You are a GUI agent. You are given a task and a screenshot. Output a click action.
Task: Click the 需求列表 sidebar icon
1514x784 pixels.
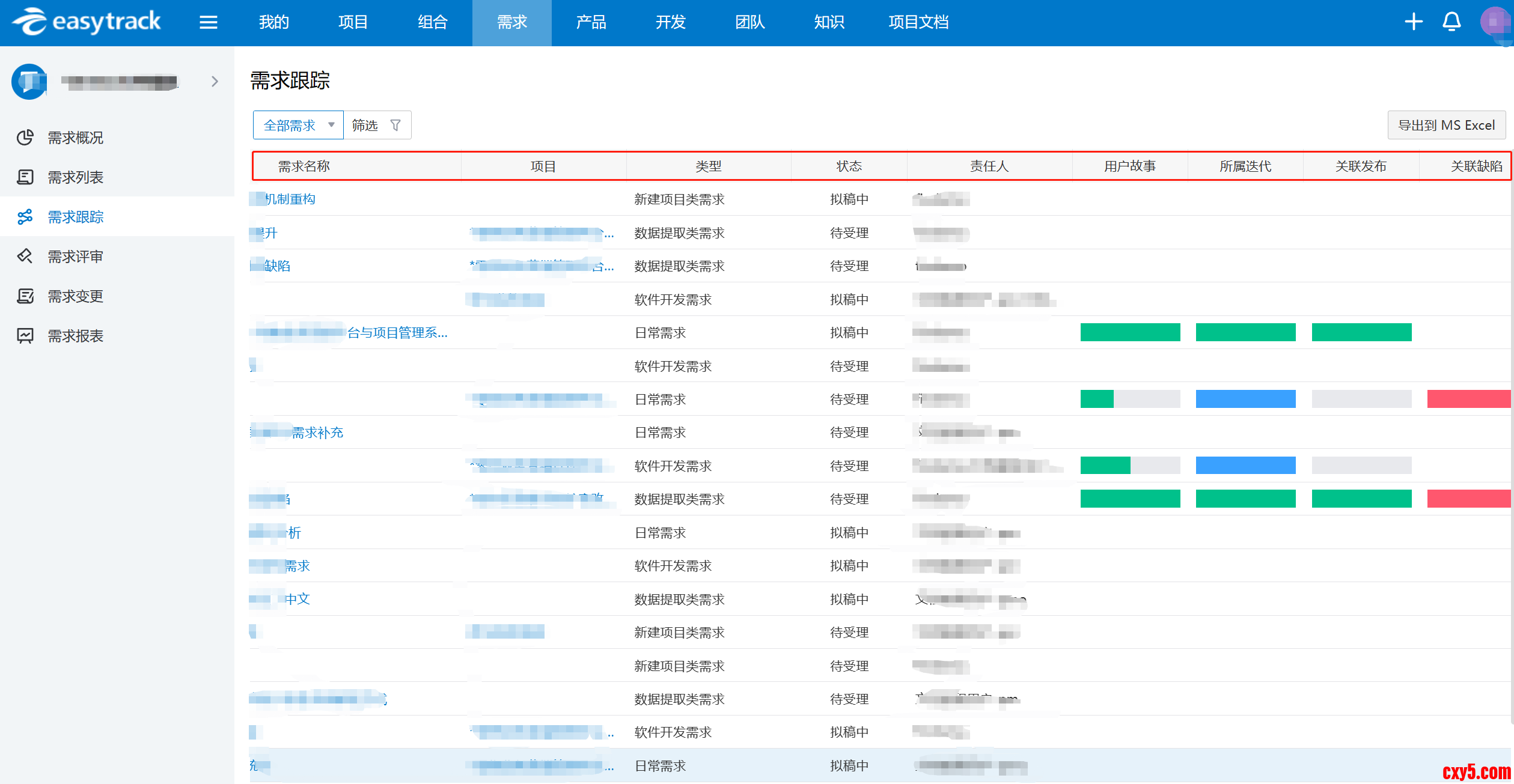point(25,177)
